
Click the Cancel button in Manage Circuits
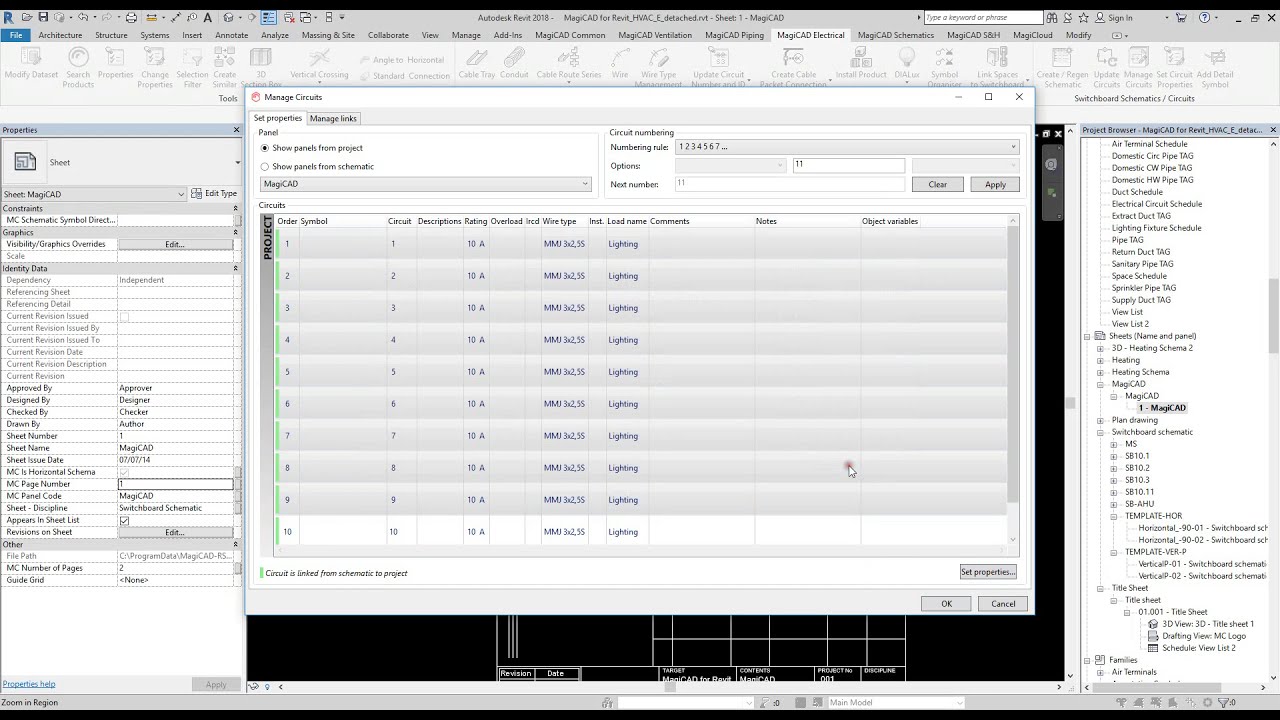[x=1003, y=603]
